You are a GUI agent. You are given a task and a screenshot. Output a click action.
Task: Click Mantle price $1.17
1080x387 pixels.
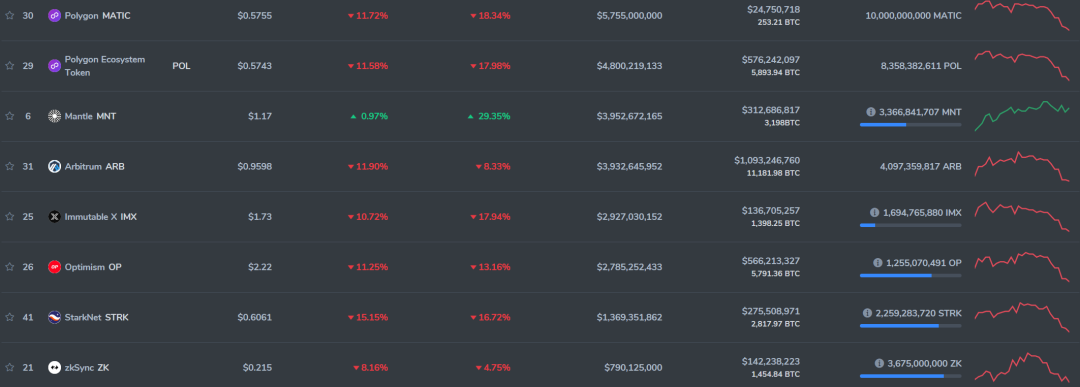tap(260, 116)
